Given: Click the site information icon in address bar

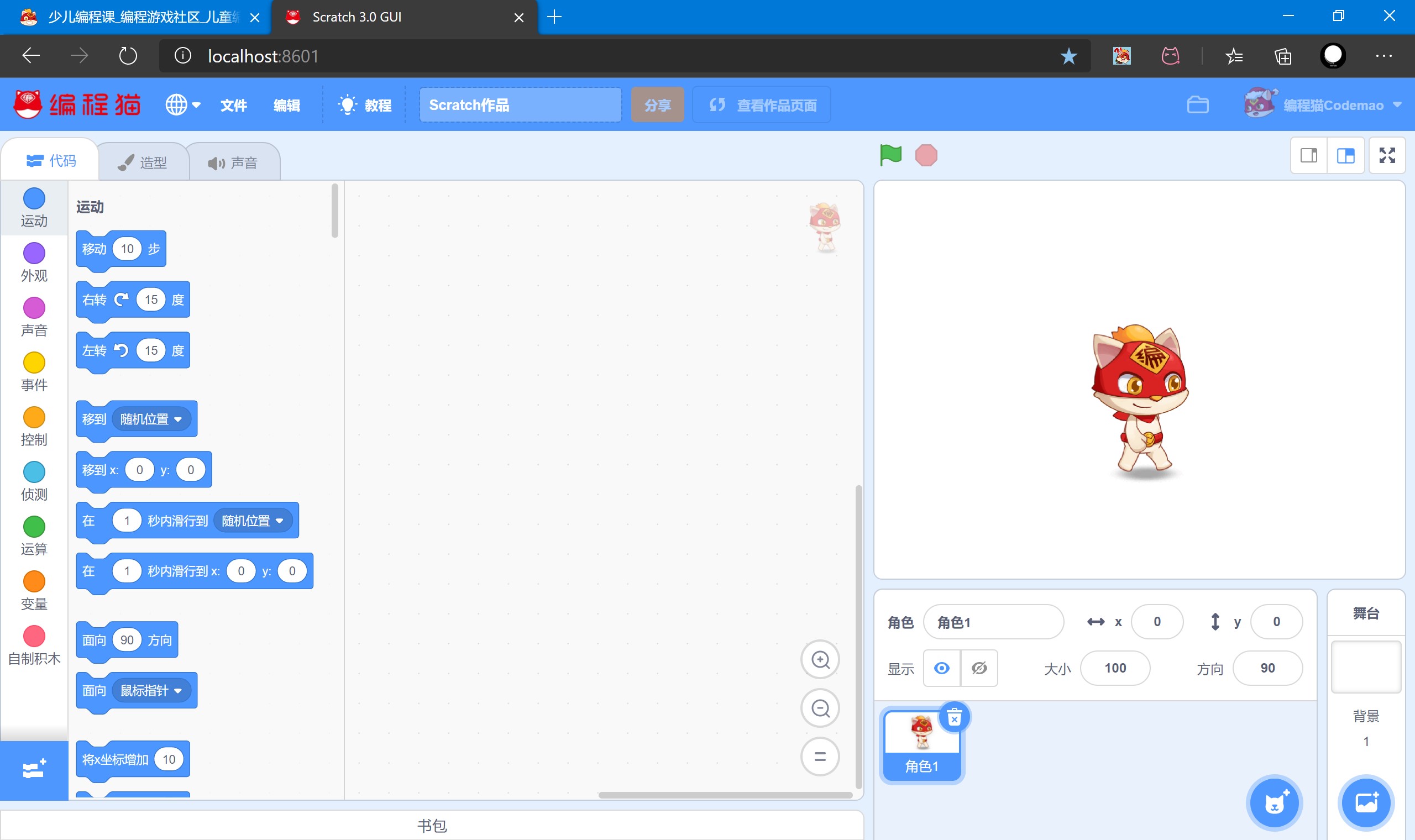Looking at the screenshot, I should coord(182,56).
